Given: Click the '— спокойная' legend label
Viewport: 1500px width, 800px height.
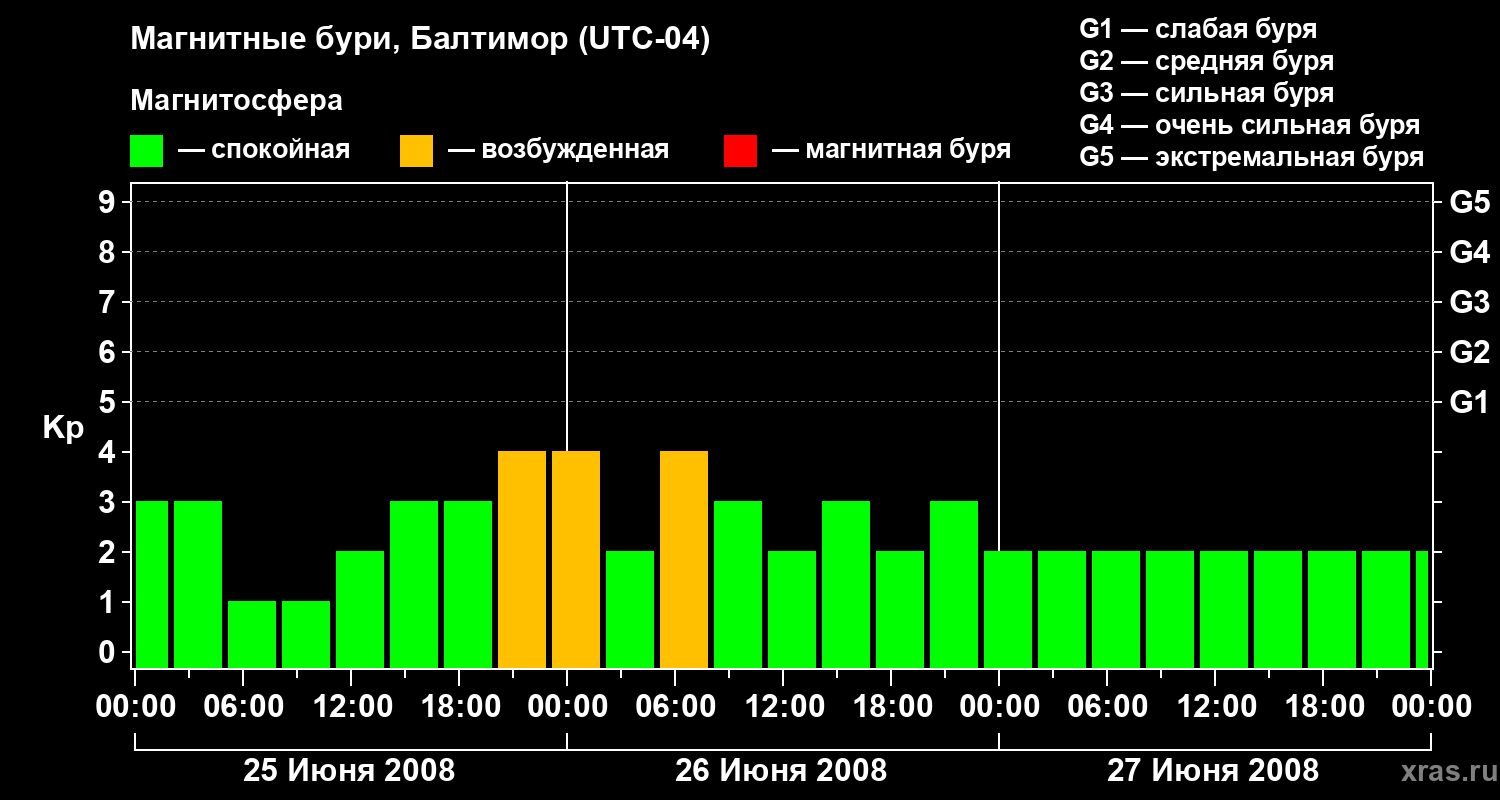Looking at the screenshot, I should pos(264,150).
